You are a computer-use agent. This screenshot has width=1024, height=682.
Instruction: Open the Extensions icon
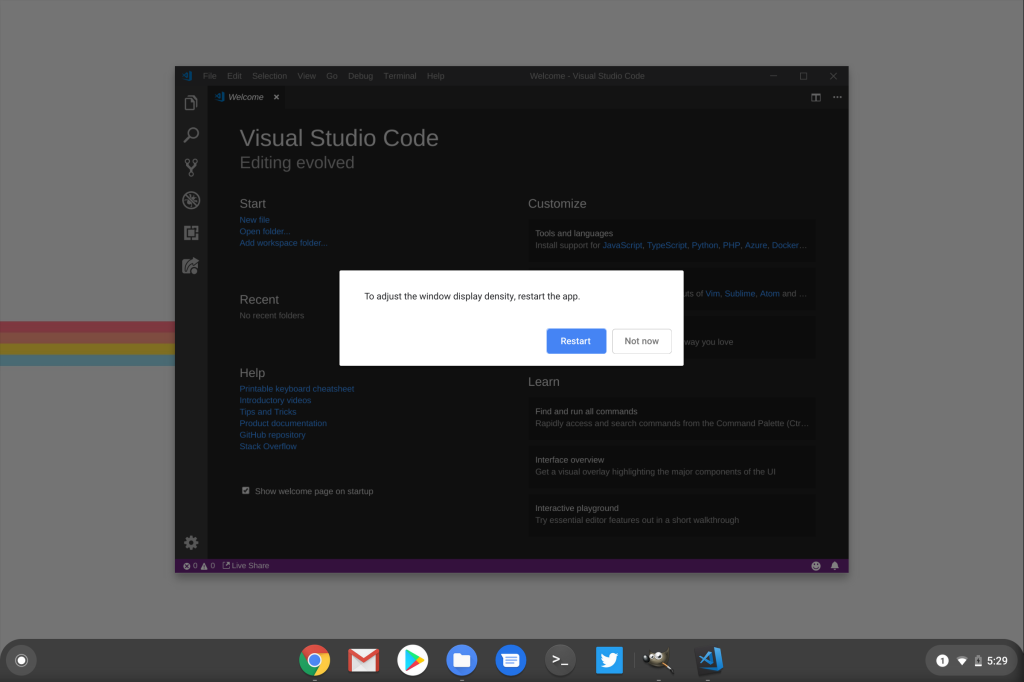pyautogui.click(x=191, y=233)
